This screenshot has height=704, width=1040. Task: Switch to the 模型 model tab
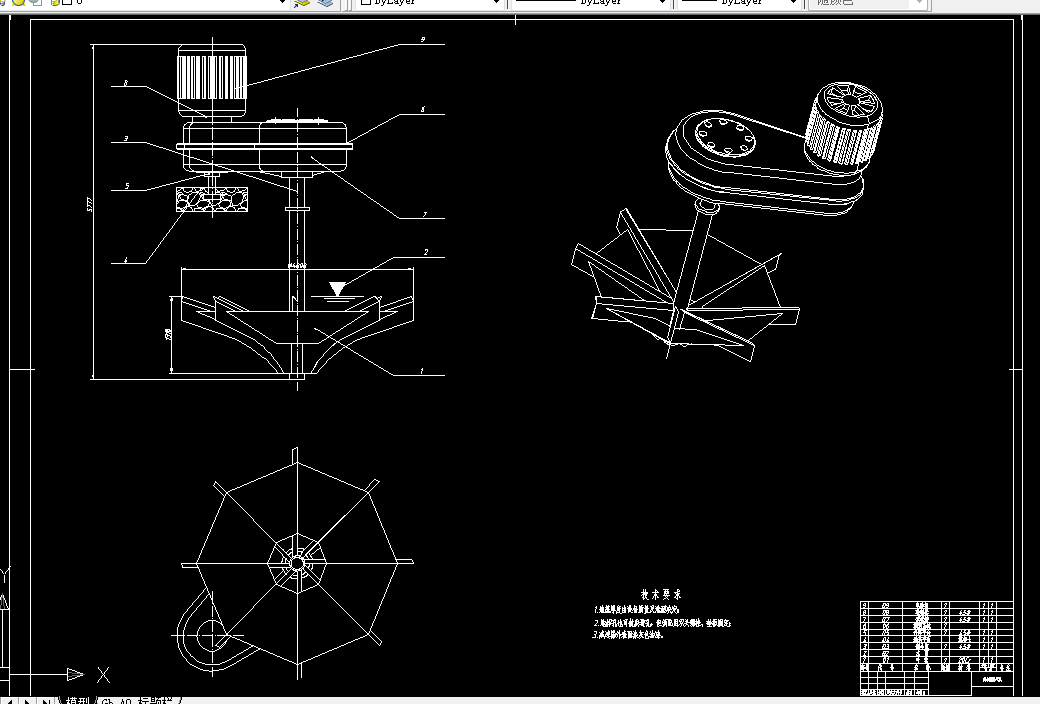[x=78, y=701]
